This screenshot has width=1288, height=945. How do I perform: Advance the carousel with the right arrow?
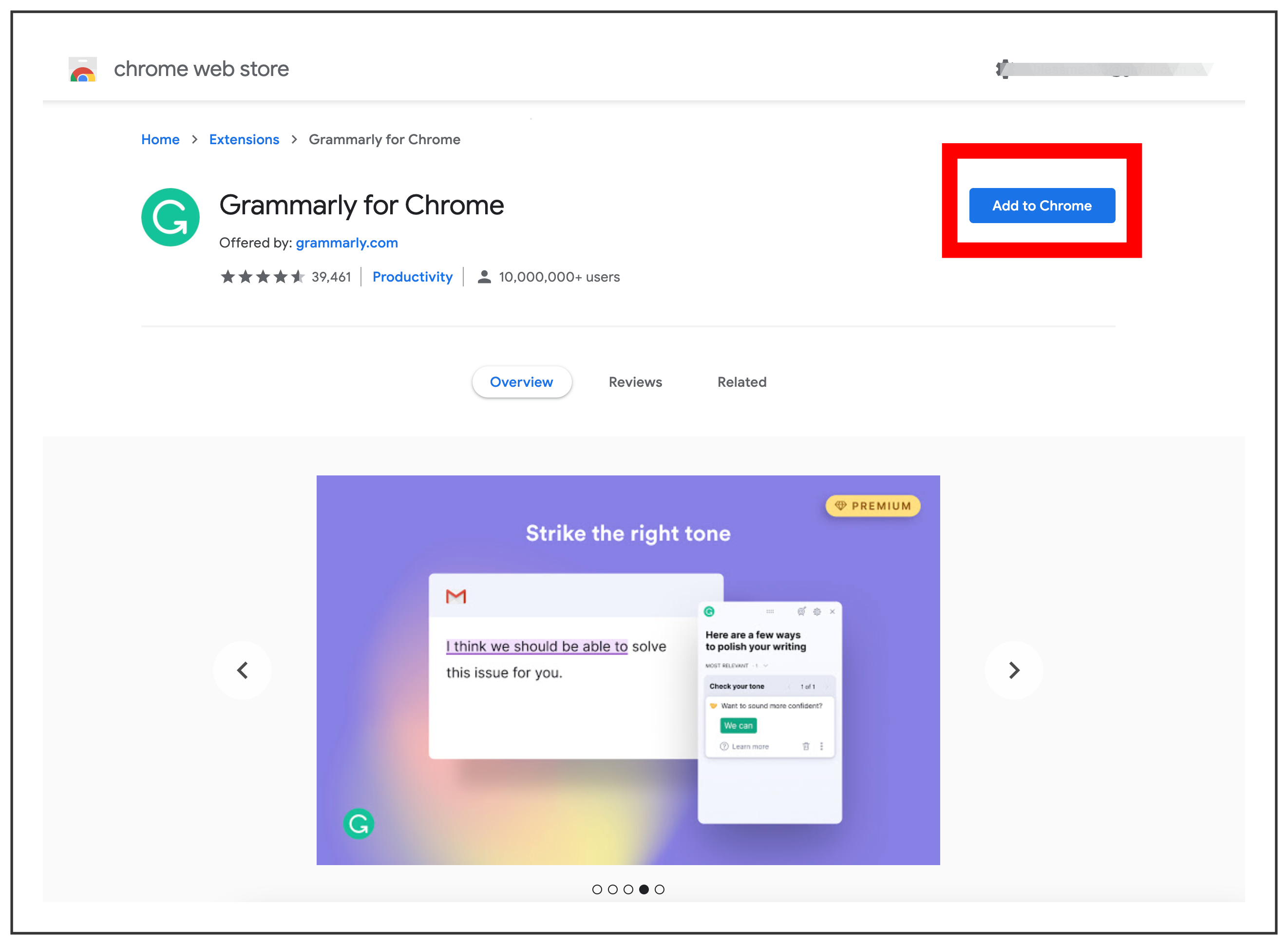[1013, 670]
